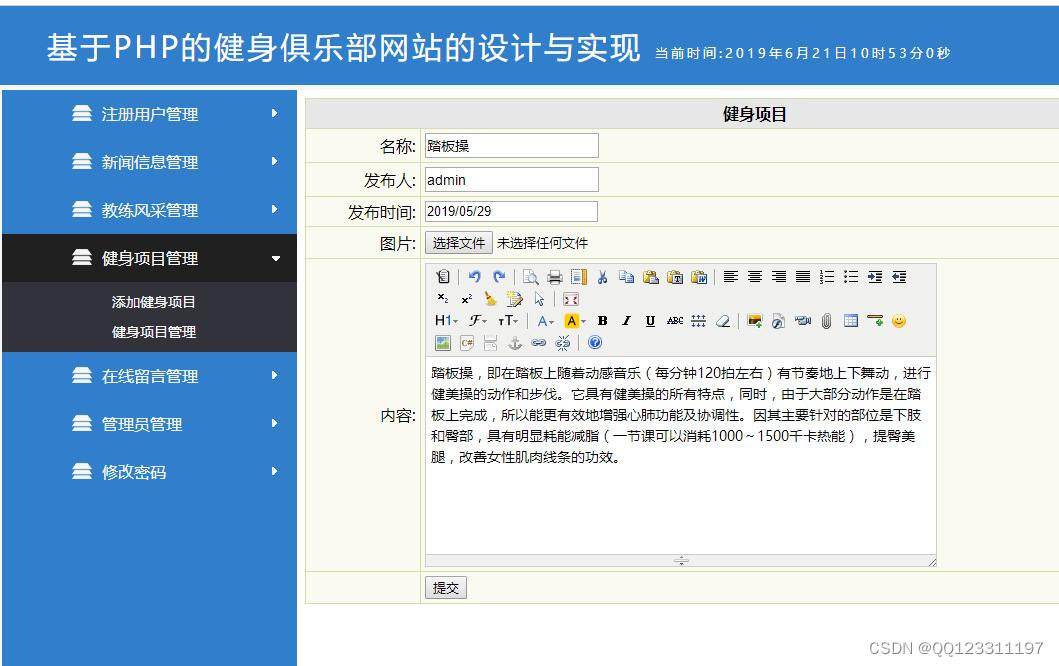This screenshot has height=666, width=1059.
Task: Insert a bulleted list
Action: tap(851, 277)
